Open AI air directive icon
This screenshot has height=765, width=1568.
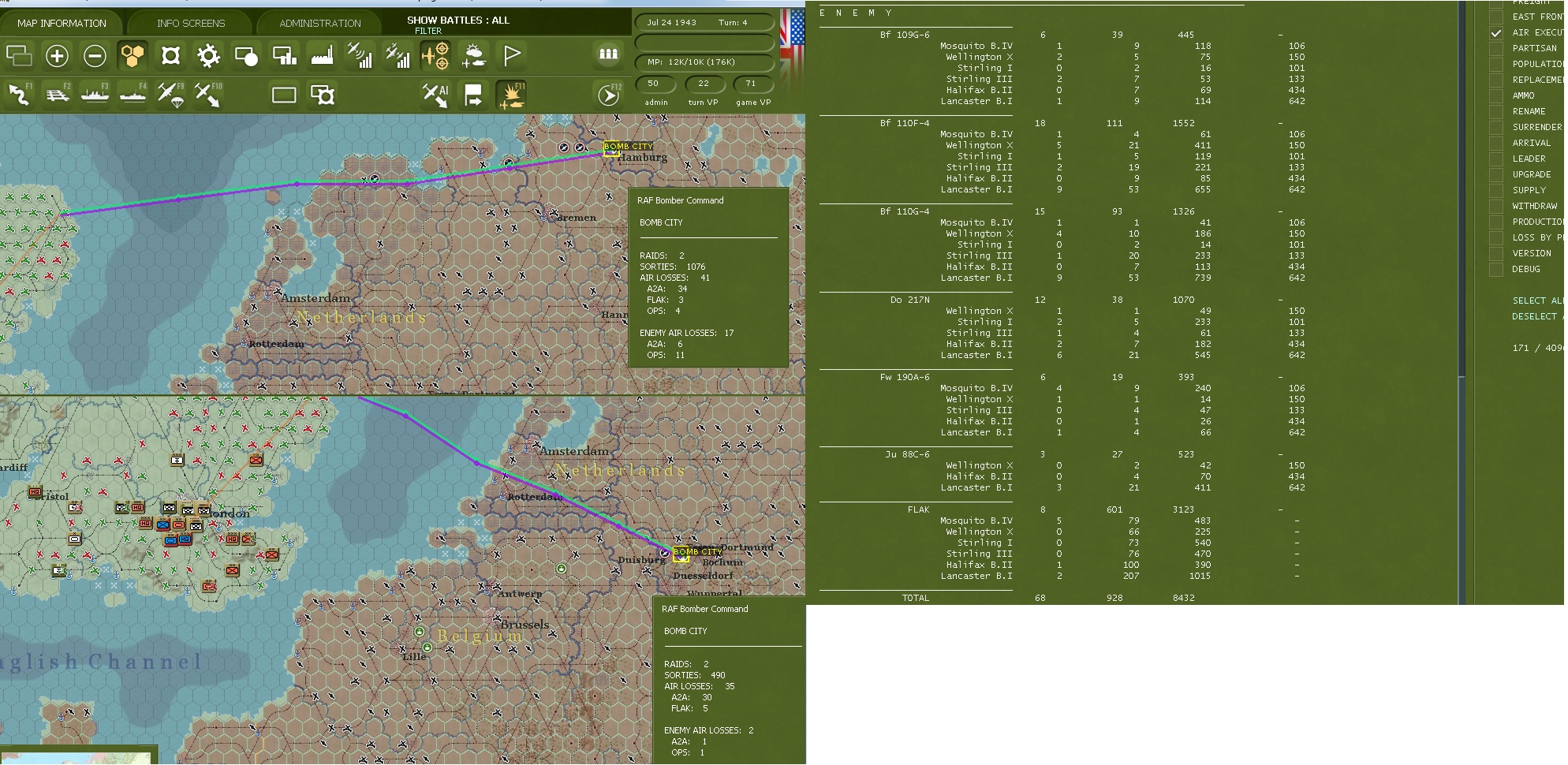[x=435, y=95]
